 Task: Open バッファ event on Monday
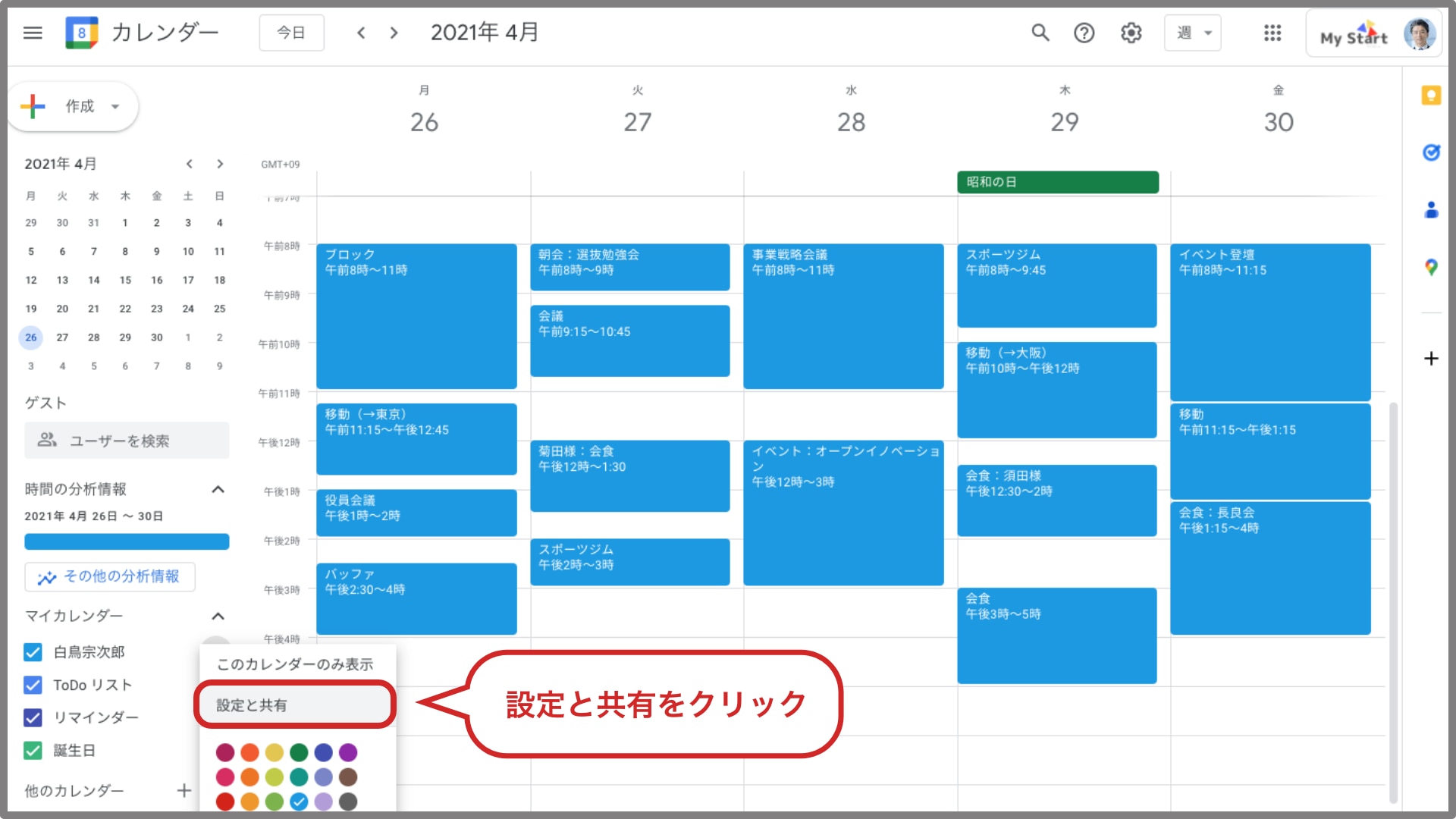(x=416, y=599)
